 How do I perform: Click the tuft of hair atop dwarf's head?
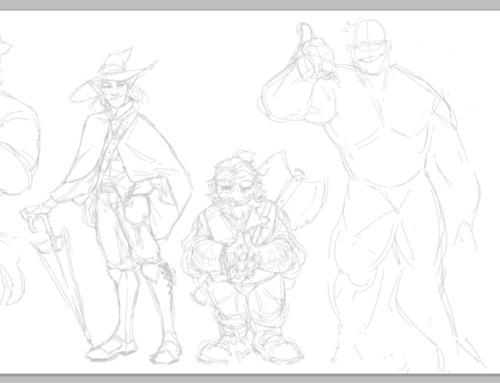[x=245, y=155]
